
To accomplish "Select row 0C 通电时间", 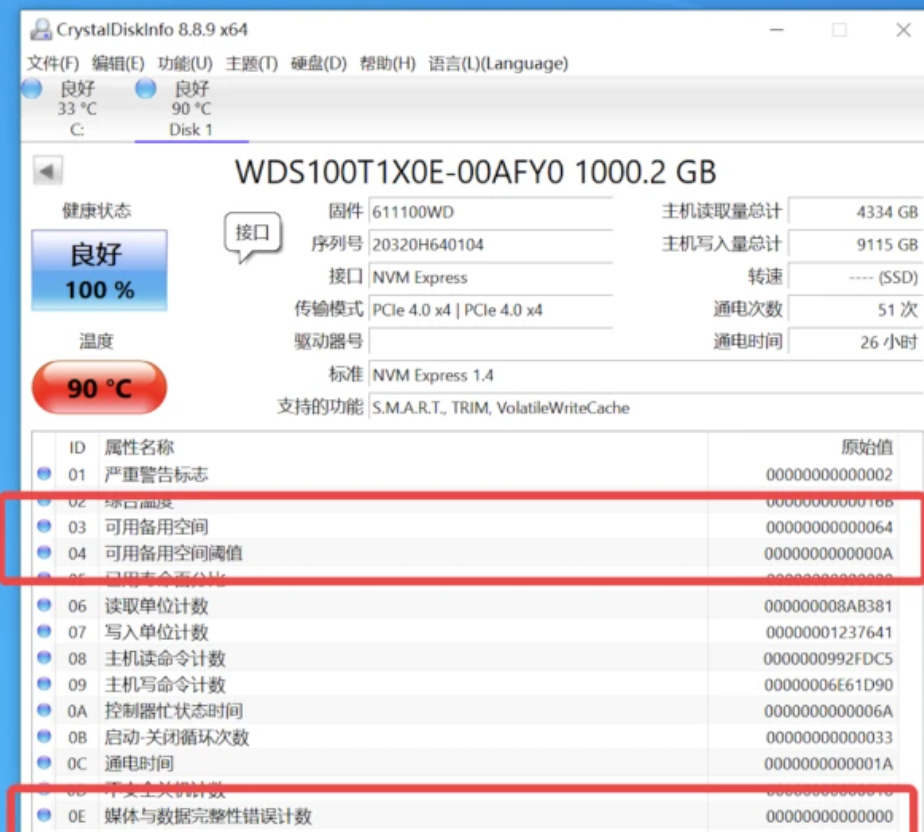I will [x=466, y=763].
